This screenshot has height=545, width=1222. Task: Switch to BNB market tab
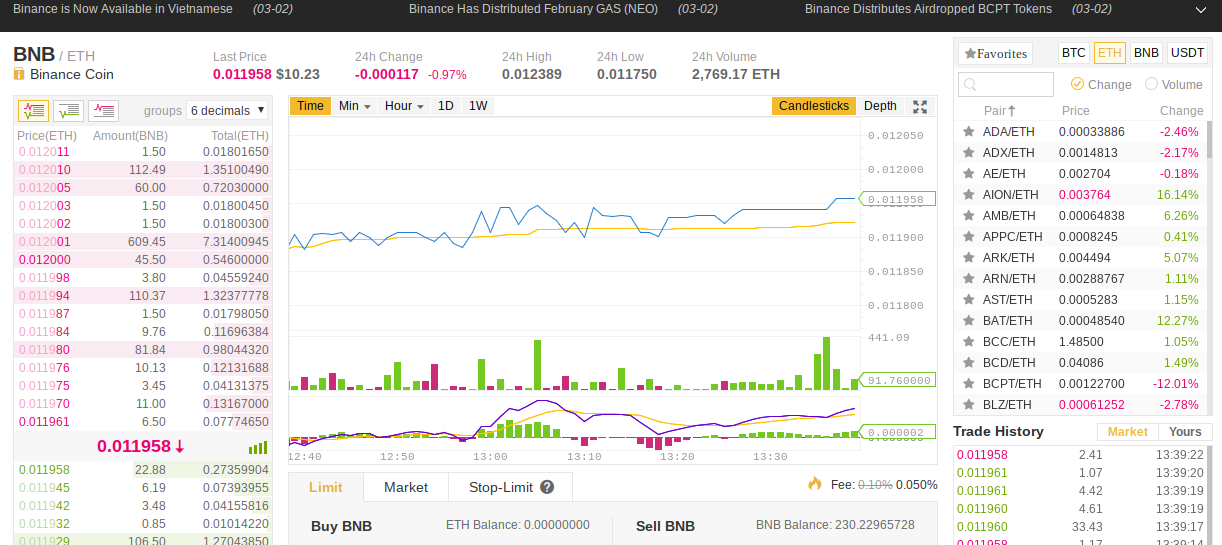click(x=1146, y=53)
